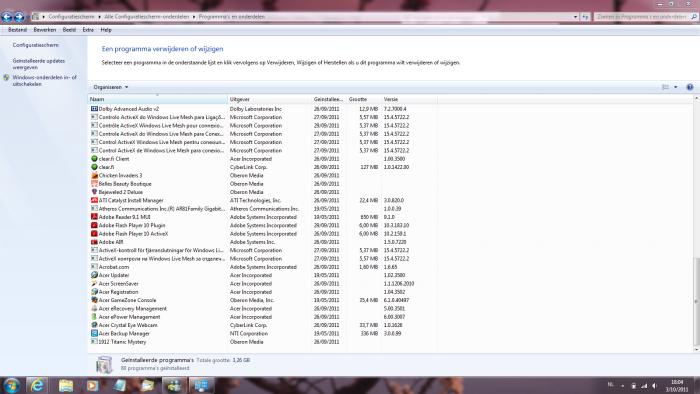Go back with the Back arrow button
The image size is (700, 394).
7,17
